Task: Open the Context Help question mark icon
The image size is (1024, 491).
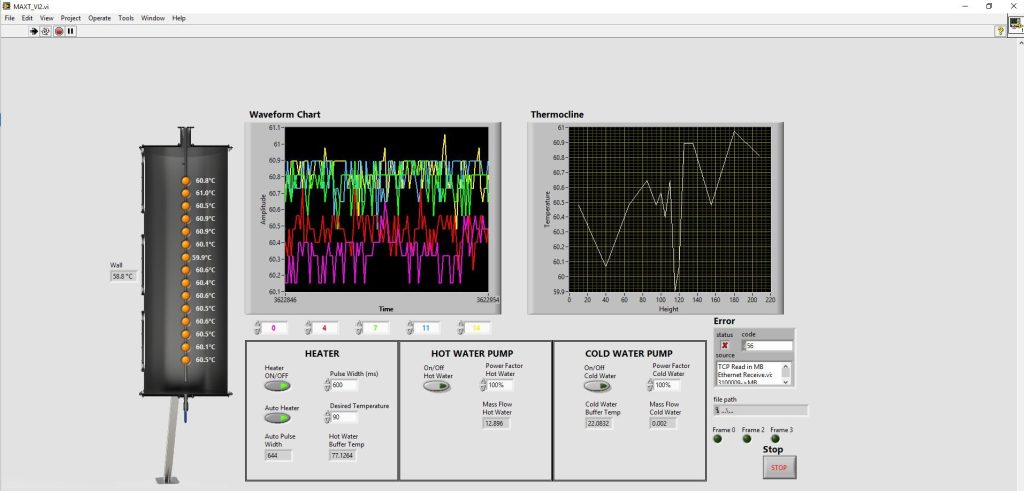Action: click(1000, 31)
